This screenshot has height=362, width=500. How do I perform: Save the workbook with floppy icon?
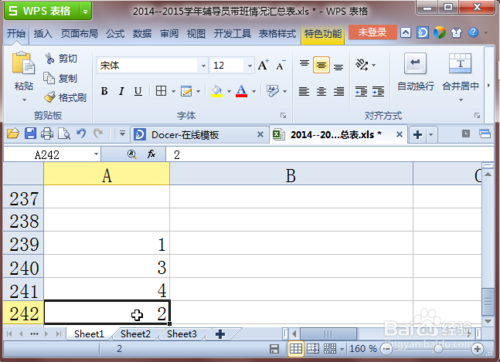(x=30, y=133)
